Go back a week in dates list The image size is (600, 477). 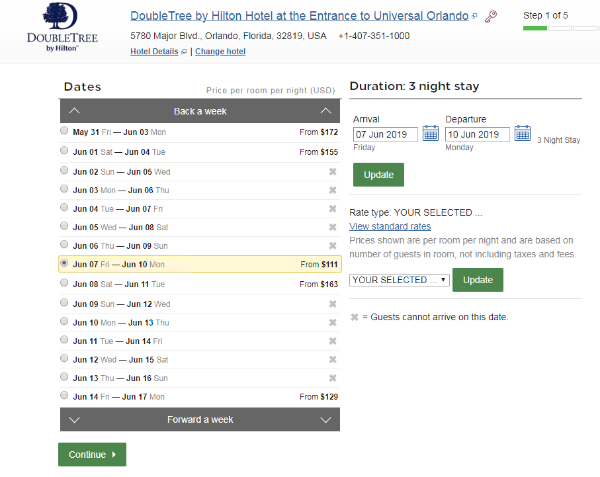coord(200,111)
